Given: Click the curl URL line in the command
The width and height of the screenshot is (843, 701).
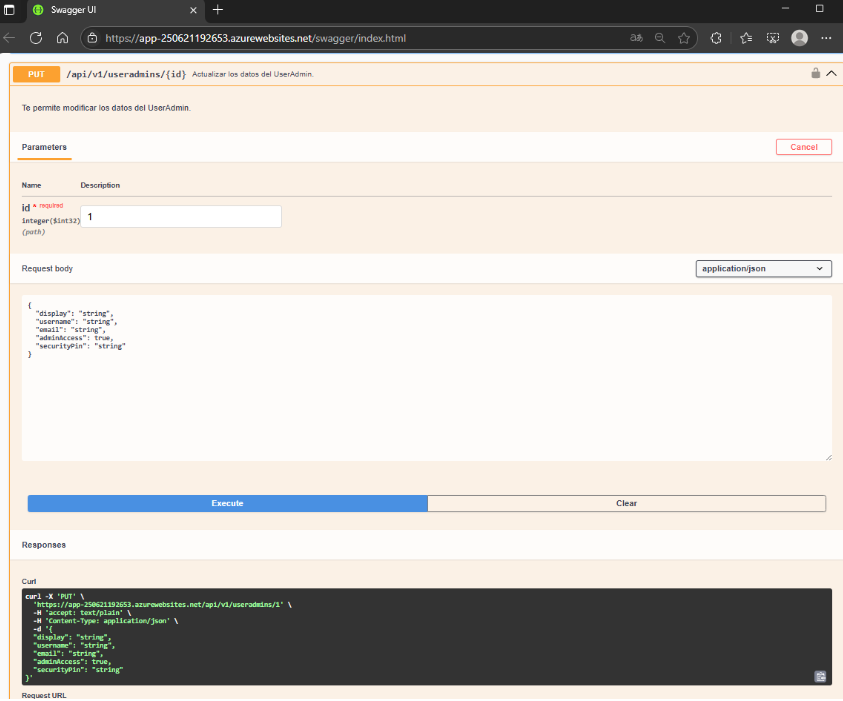Looking at the screenshot, I should point(162,605).
